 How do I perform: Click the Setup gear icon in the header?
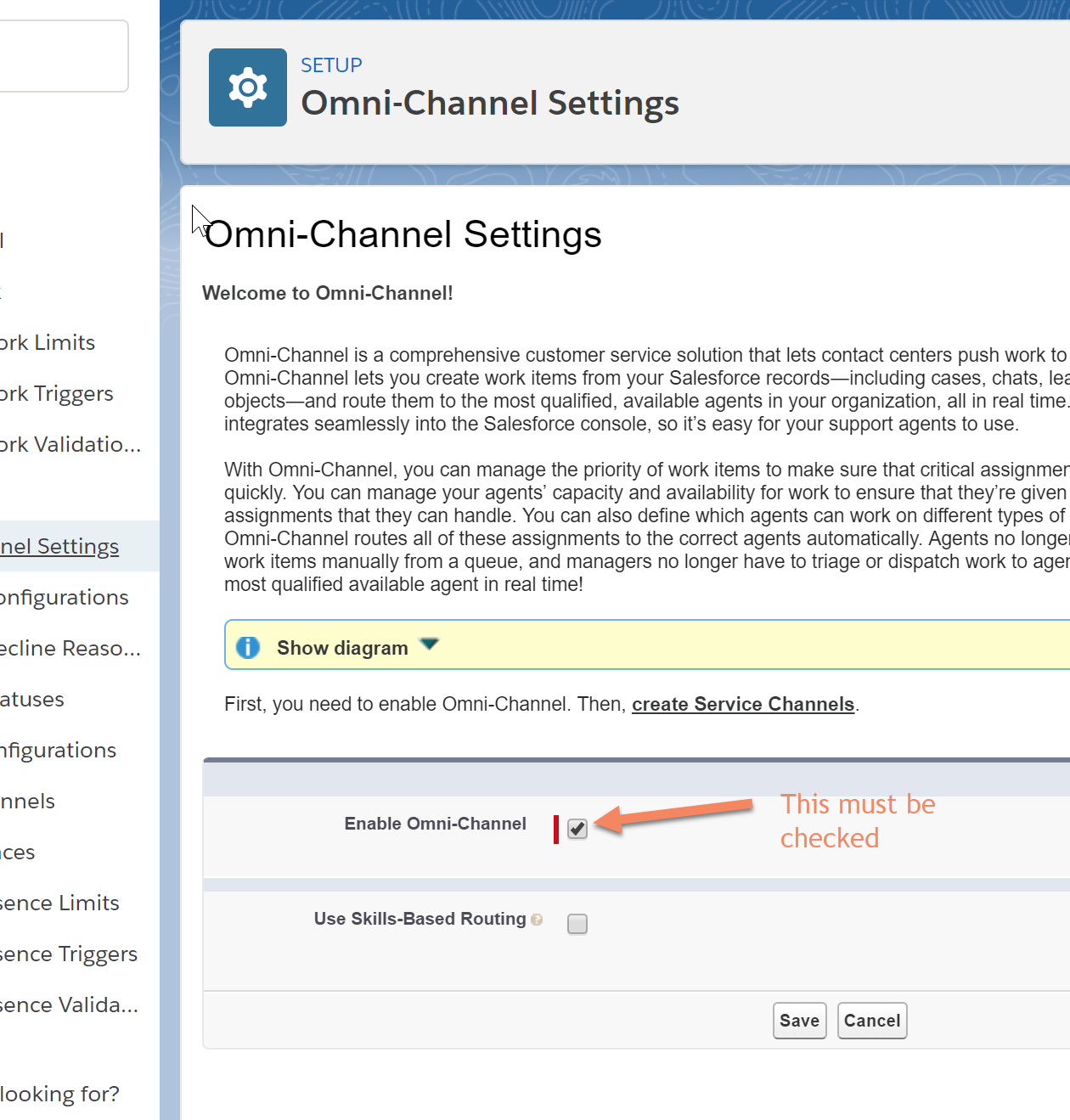point(248,87)
